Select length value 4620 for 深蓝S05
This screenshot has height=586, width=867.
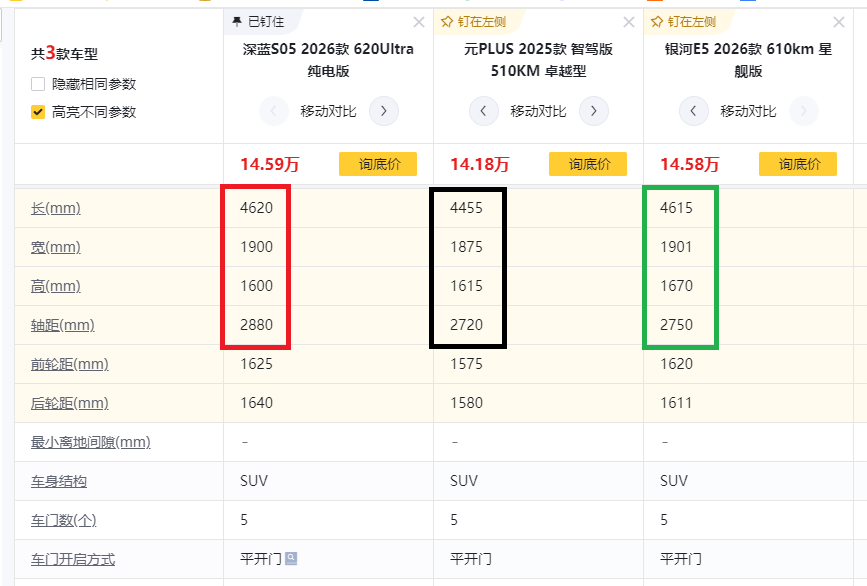[257, 208]
